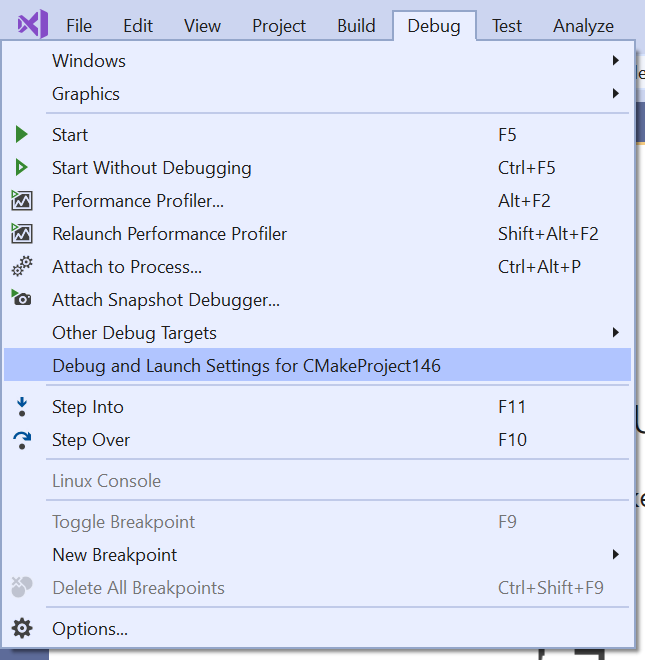The width and height of the screenshot is (645, 660).
Task: Click the Step Into arrow icon
Action: tap(22, 407)
